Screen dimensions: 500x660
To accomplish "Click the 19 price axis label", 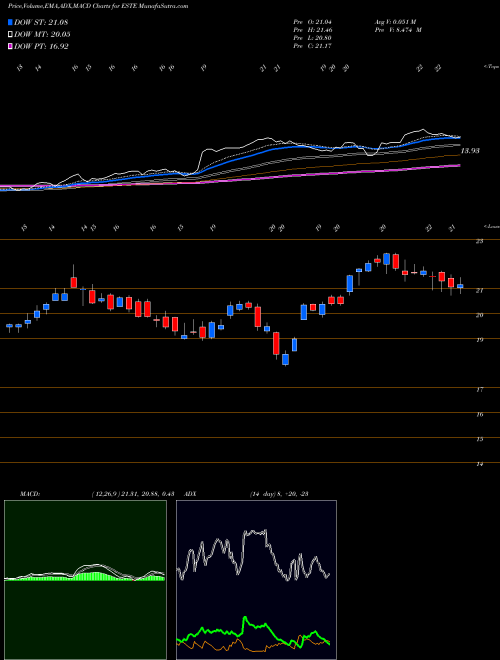I will click(480, 340).
